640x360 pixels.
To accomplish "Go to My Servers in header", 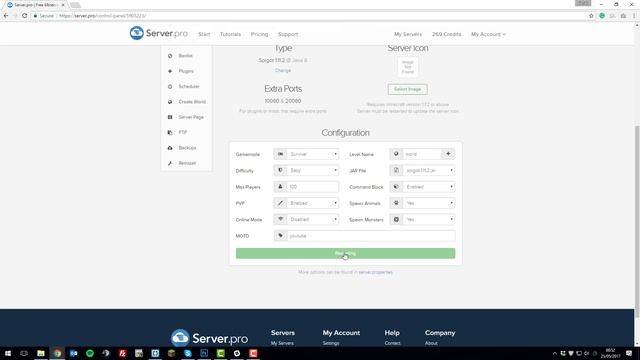I will [x=408, y=34].
